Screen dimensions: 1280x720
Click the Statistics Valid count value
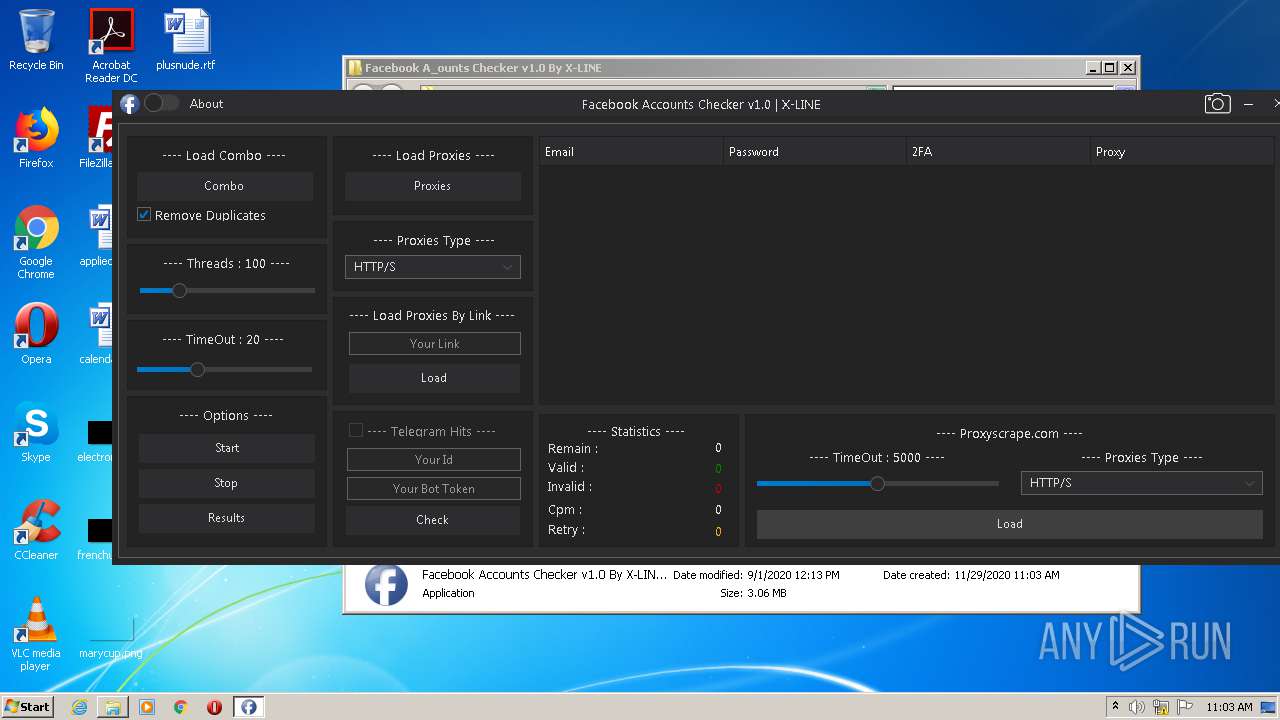[718, 468]
